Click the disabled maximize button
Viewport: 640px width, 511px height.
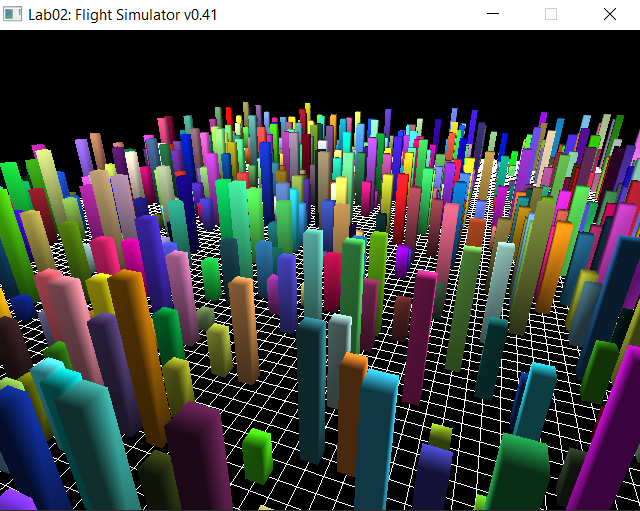550,15
